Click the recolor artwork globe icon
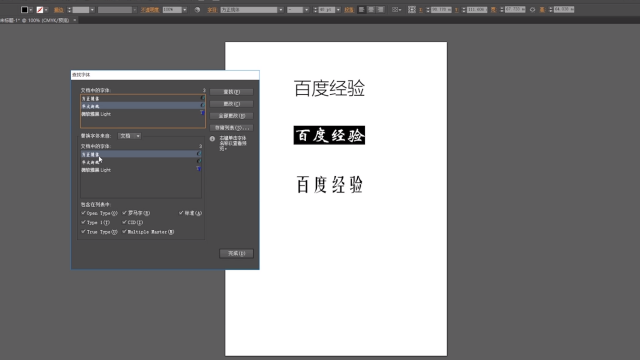Screen dimensions: 640x360 (197, 10)
